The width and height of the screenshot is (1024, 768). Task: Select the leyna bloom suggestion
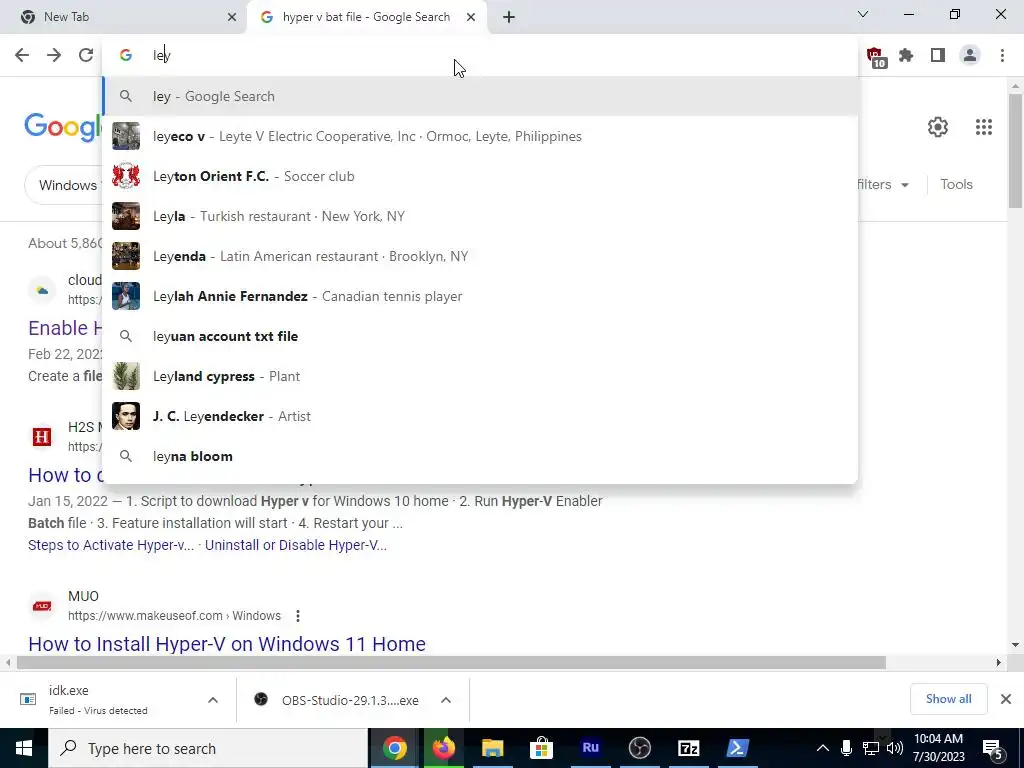pos(480,456)
